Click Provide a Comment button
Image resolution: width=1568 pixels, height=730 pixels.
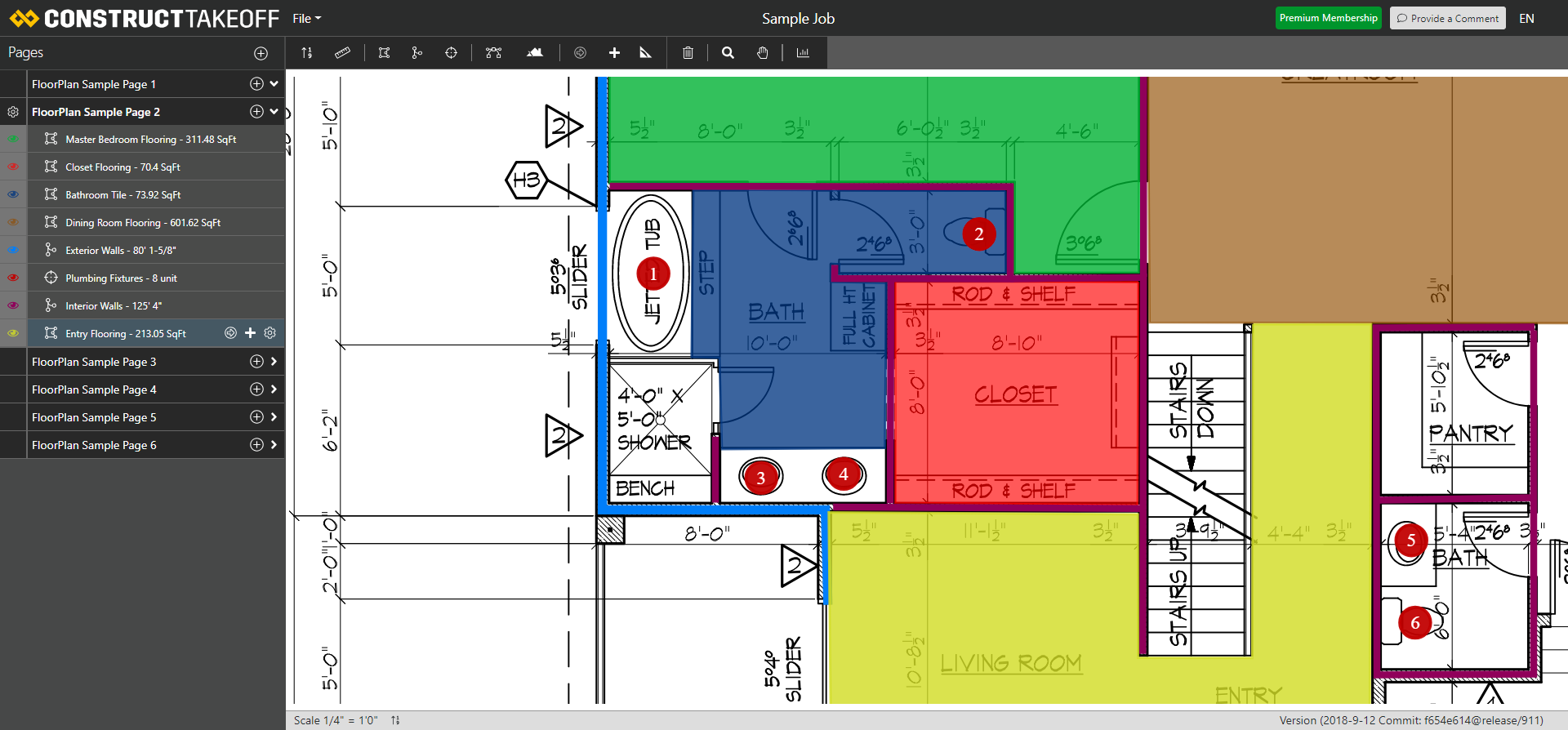click(x=1448, y=18)
